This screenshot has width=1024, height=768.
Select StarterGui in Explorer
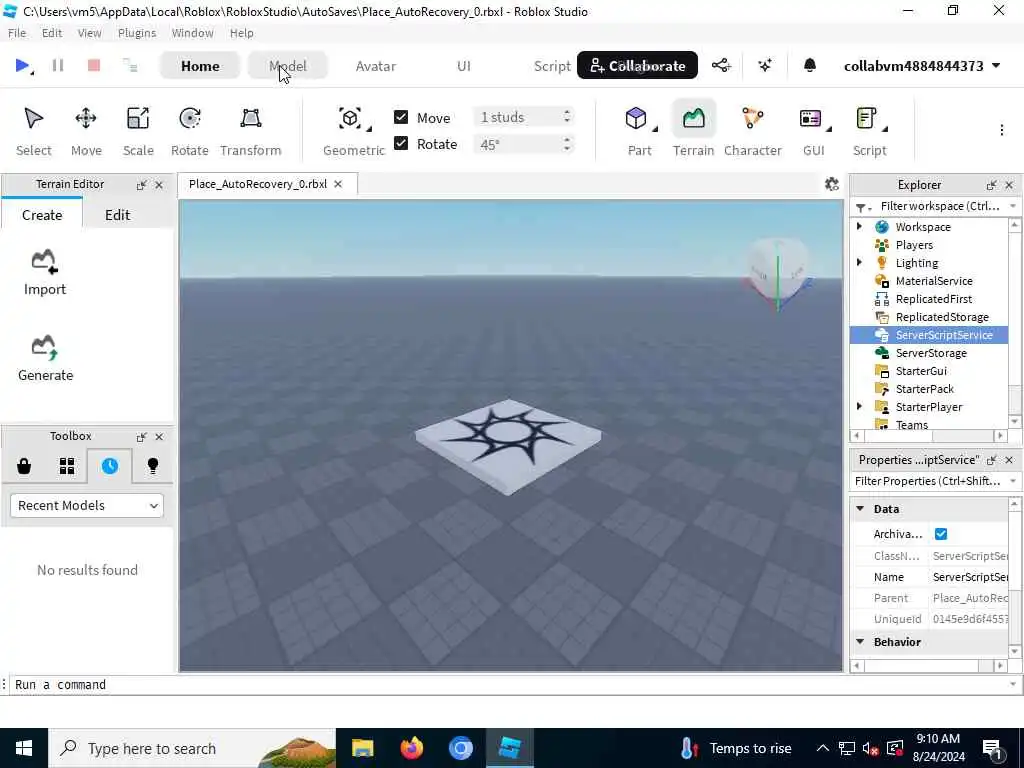[x=921, y=370]
